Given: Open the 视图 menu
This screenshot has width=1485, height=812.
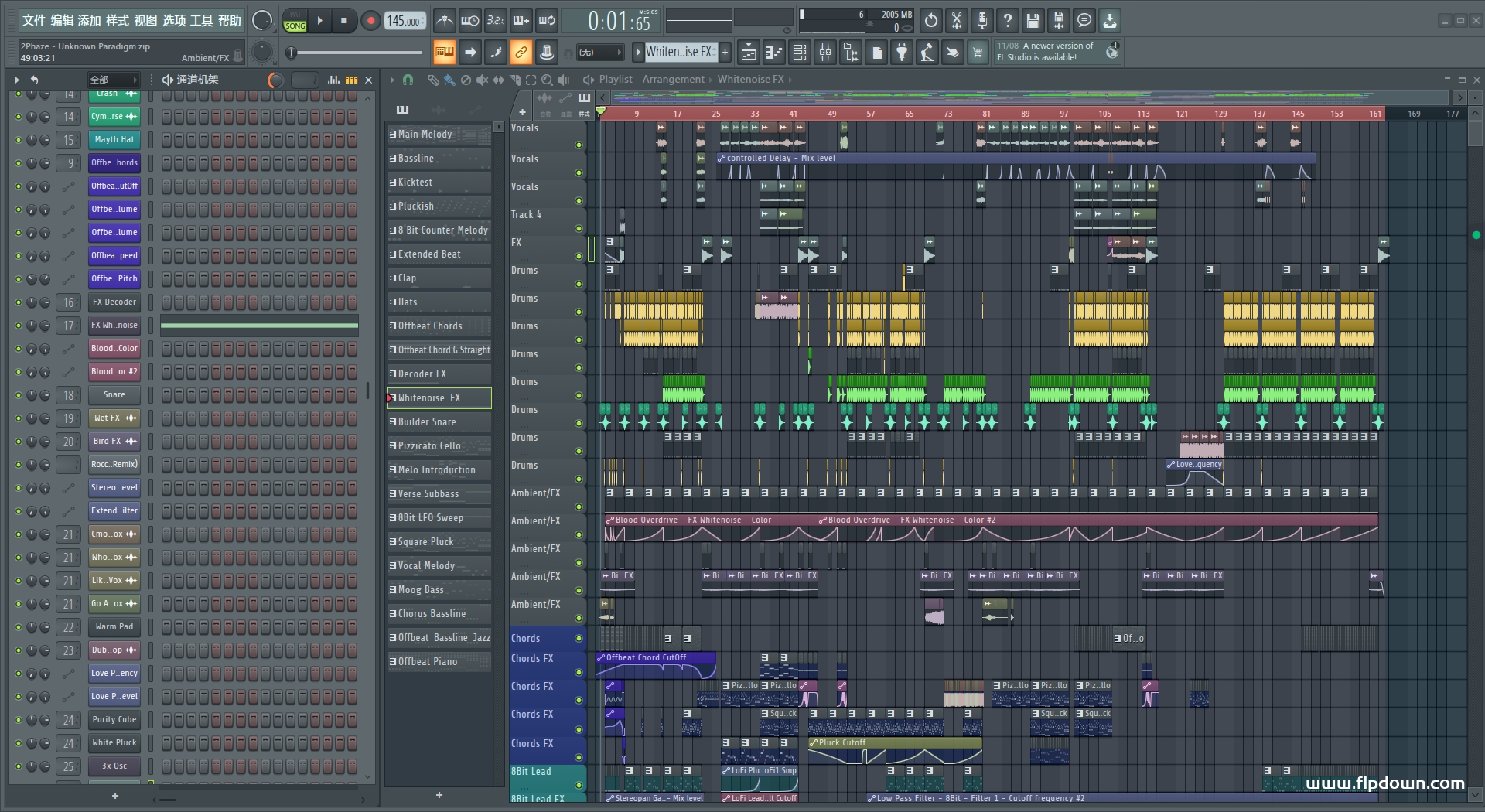Looking at the screenshot, I should 145,20.
